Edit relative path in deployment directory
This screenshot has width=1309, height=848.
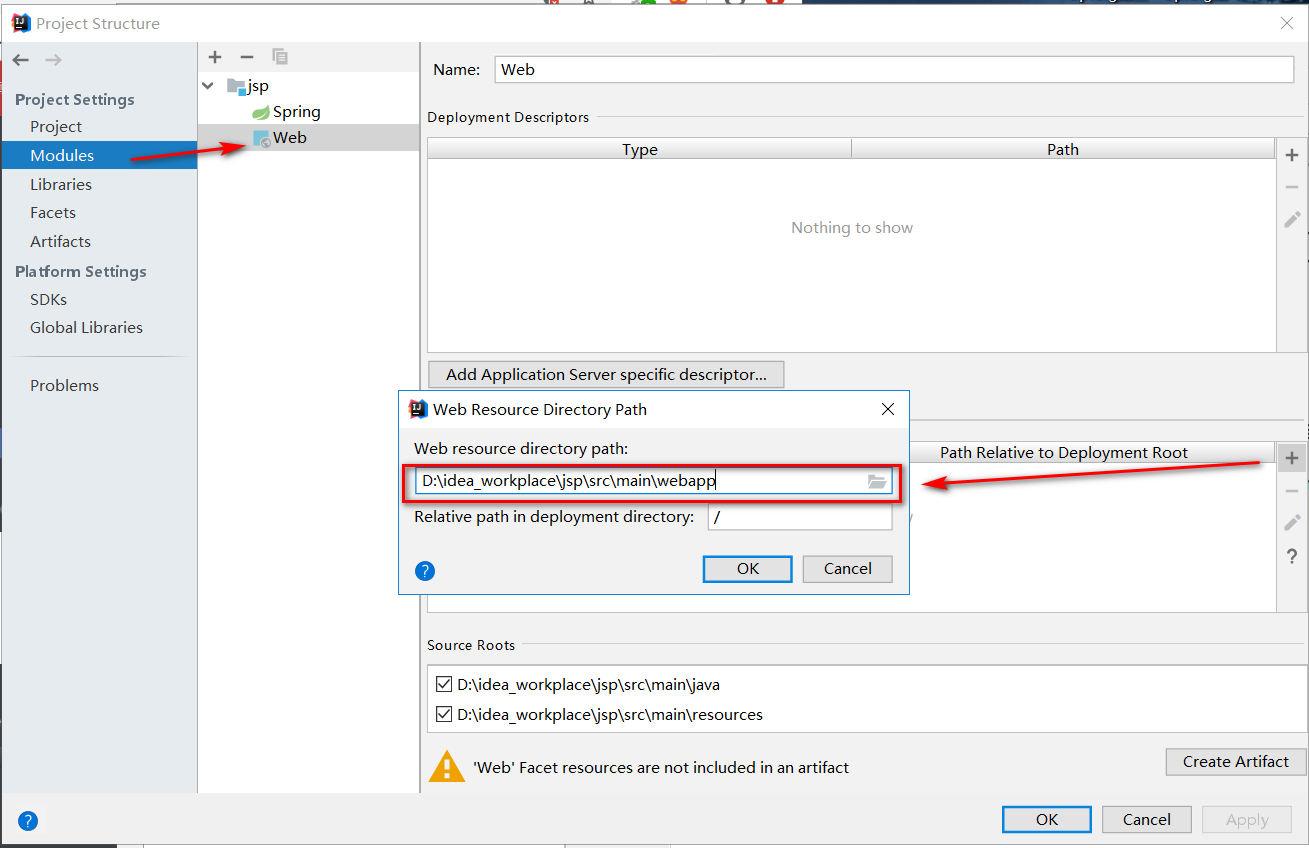(800, 517)
